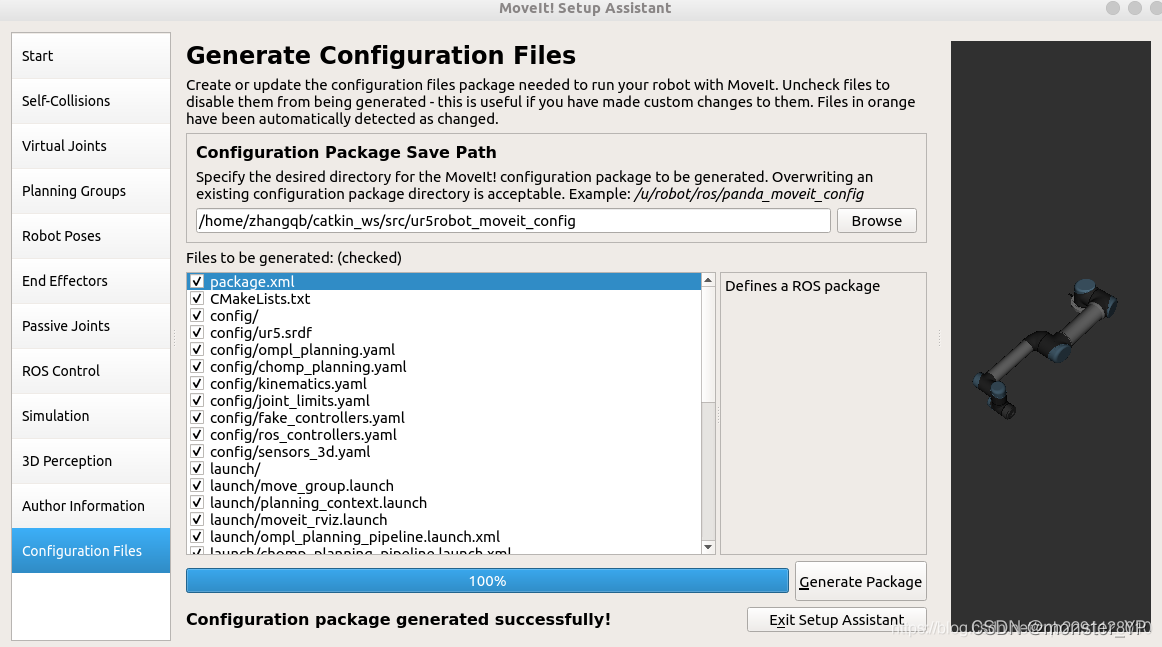Image resolution: width=1162 pixels, height=647 pixels.
Task: Toggle launch/ folder checkbox
Action: pos(197,469)
